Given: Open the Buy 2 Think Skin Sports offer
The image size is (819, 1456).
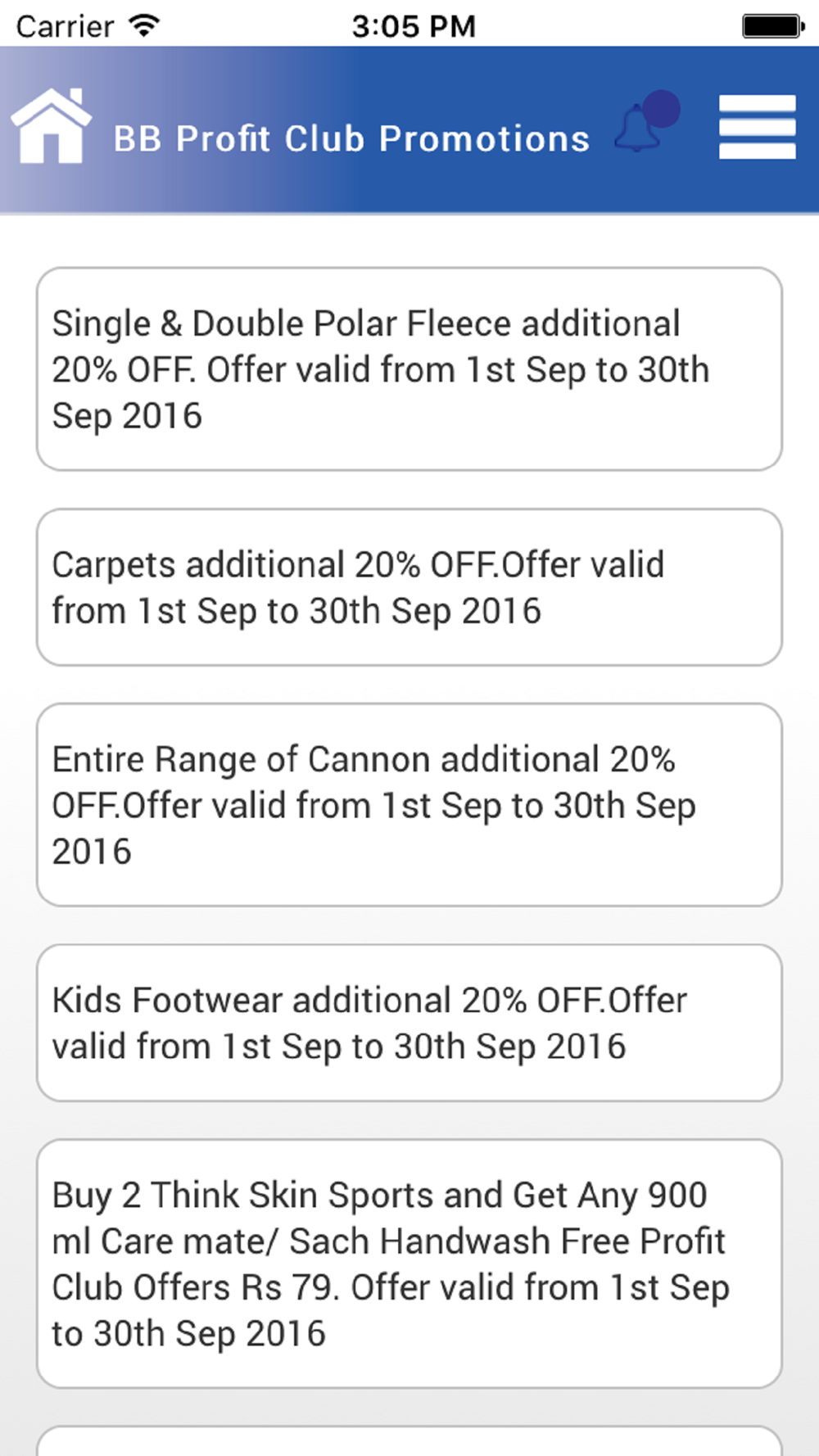Looking at the screenshot, I should coord(409,1263).
